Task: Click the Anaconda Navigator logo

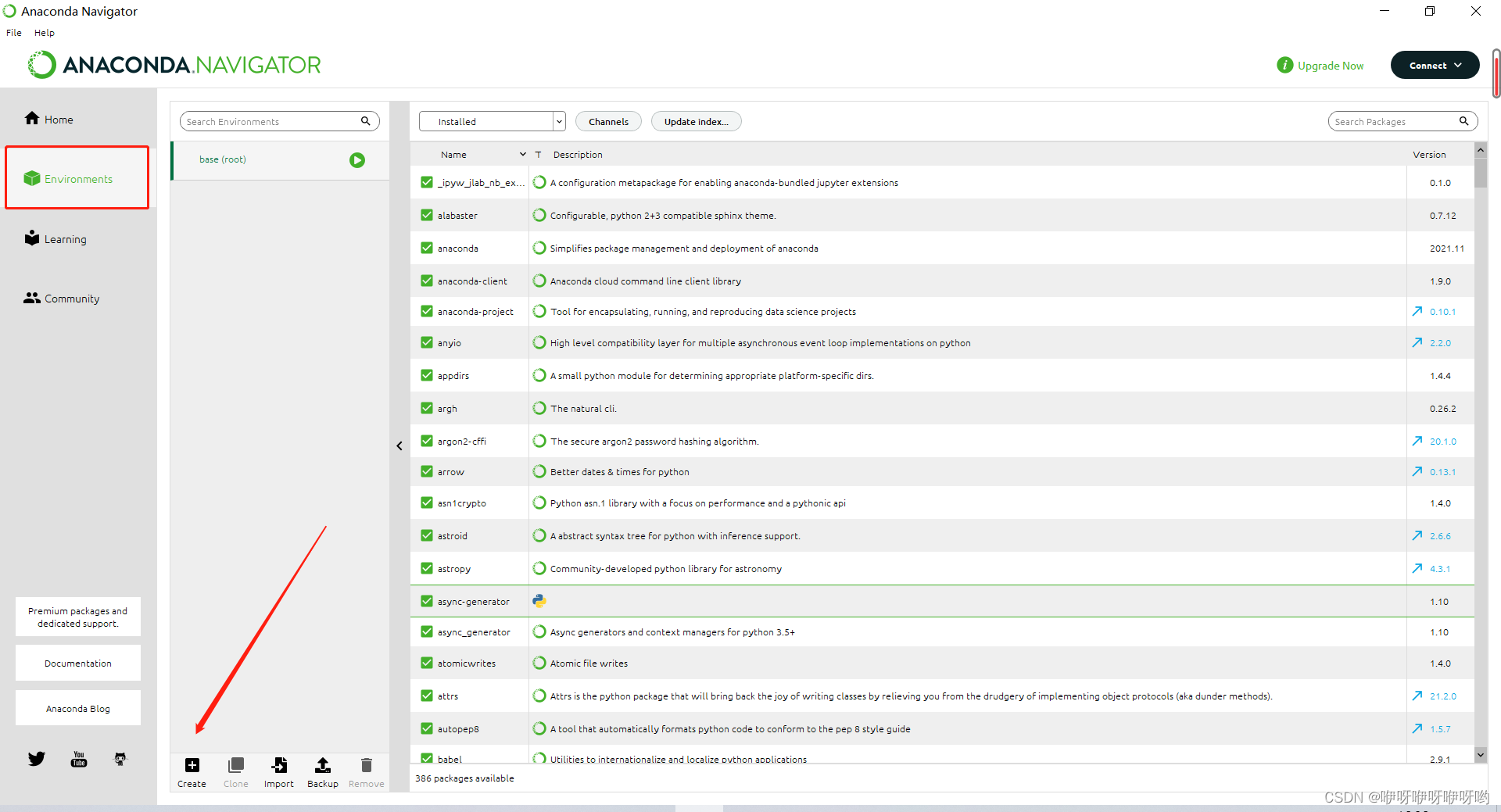Action: pos(175,65)
